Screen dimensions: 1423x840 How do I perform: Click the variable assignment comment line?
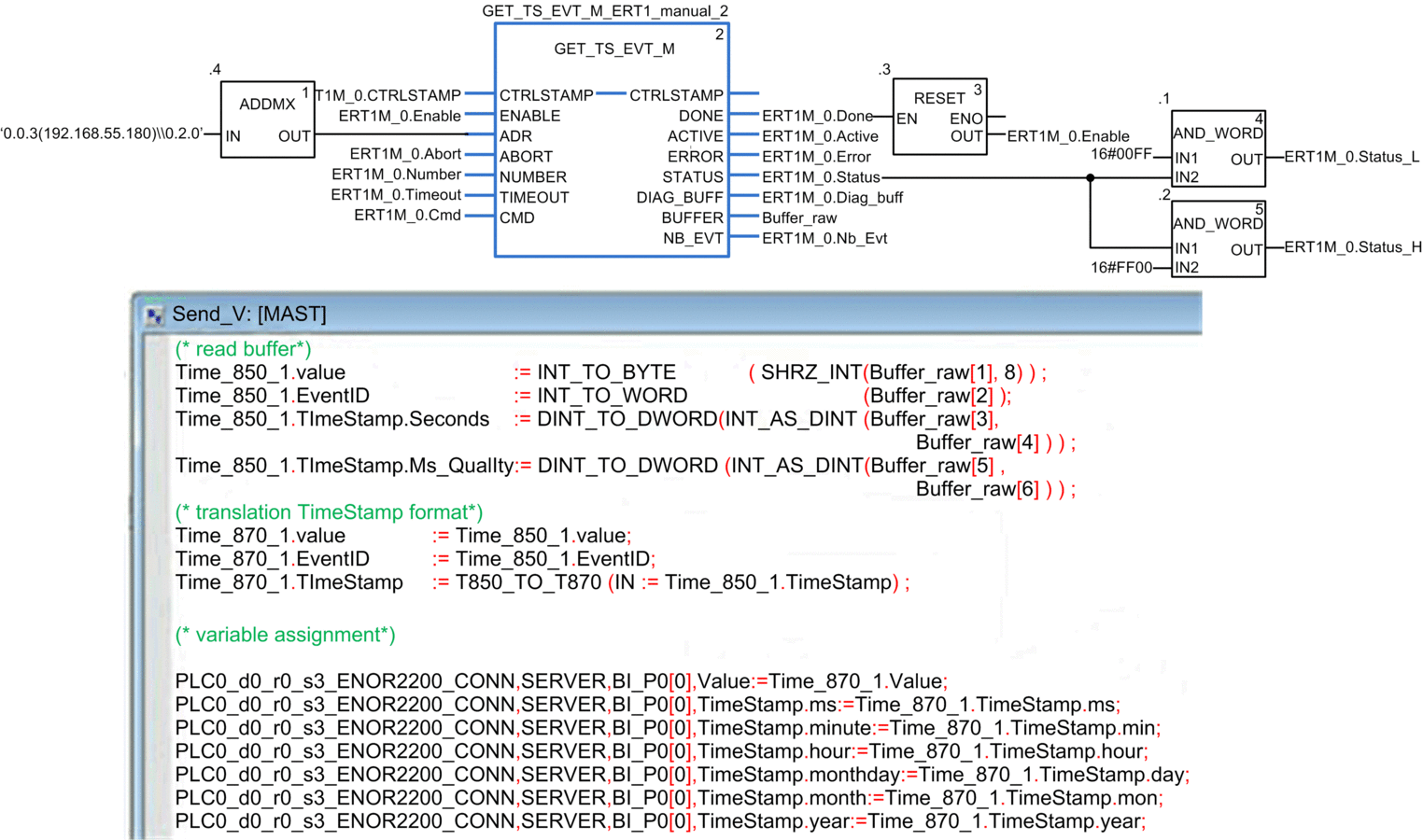285,635
